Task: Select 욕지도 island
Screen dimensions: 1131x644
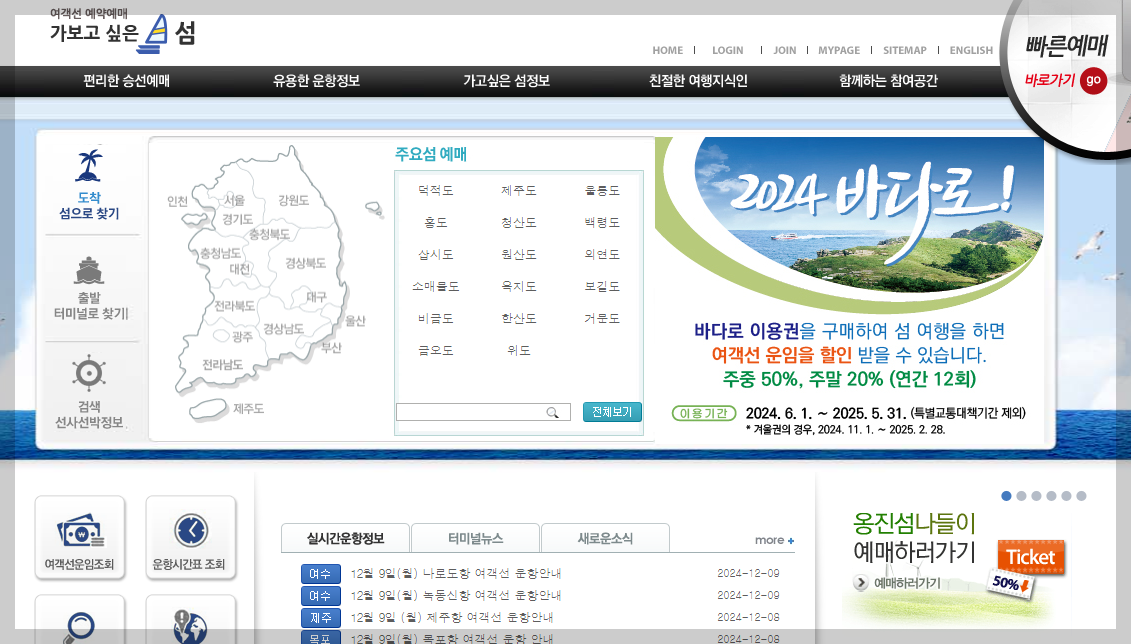Action: pyautogui.click(x=519, y=286)
